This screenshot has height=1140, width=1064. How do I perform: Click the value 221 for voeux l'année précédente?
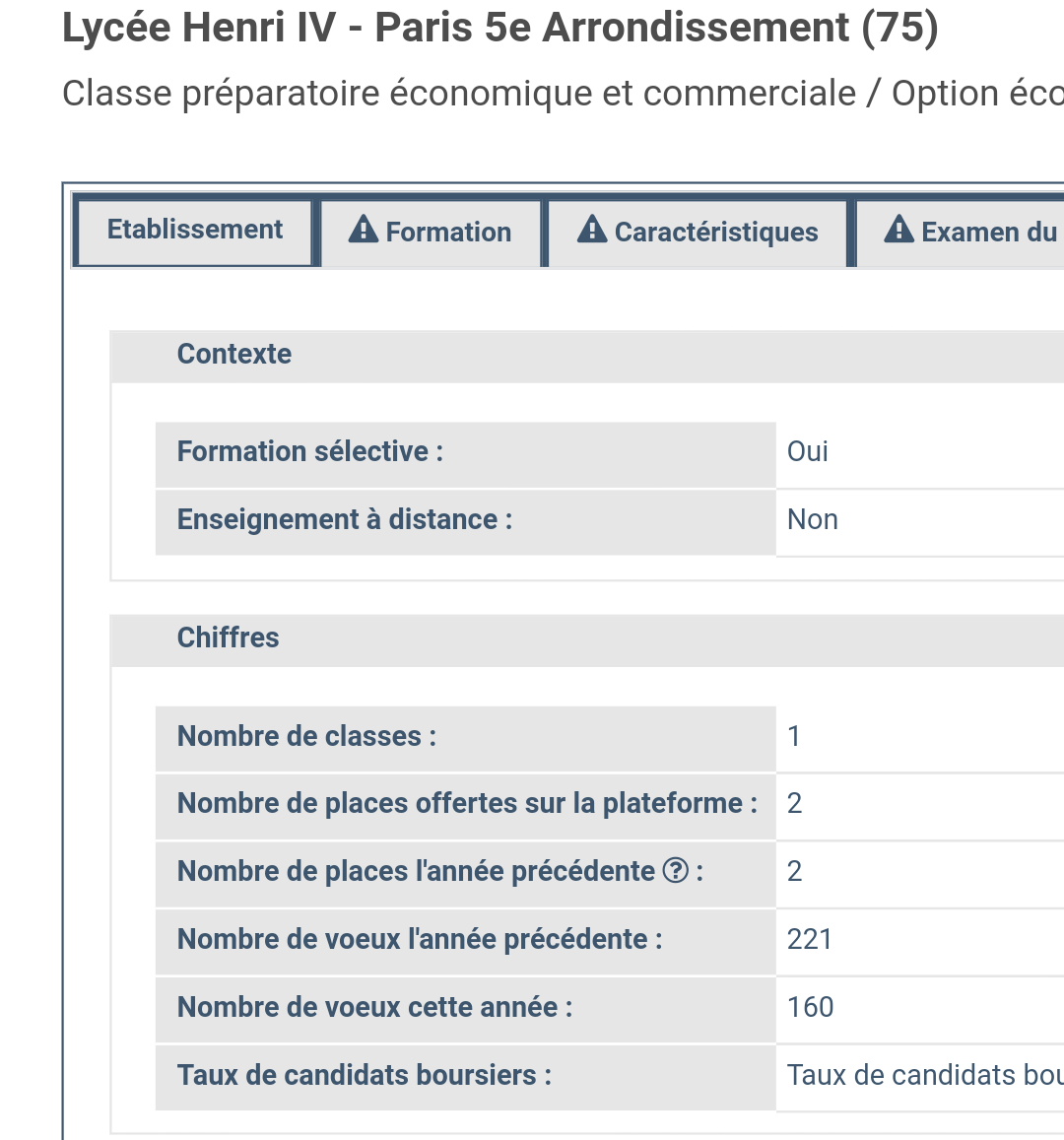point(810,939)
